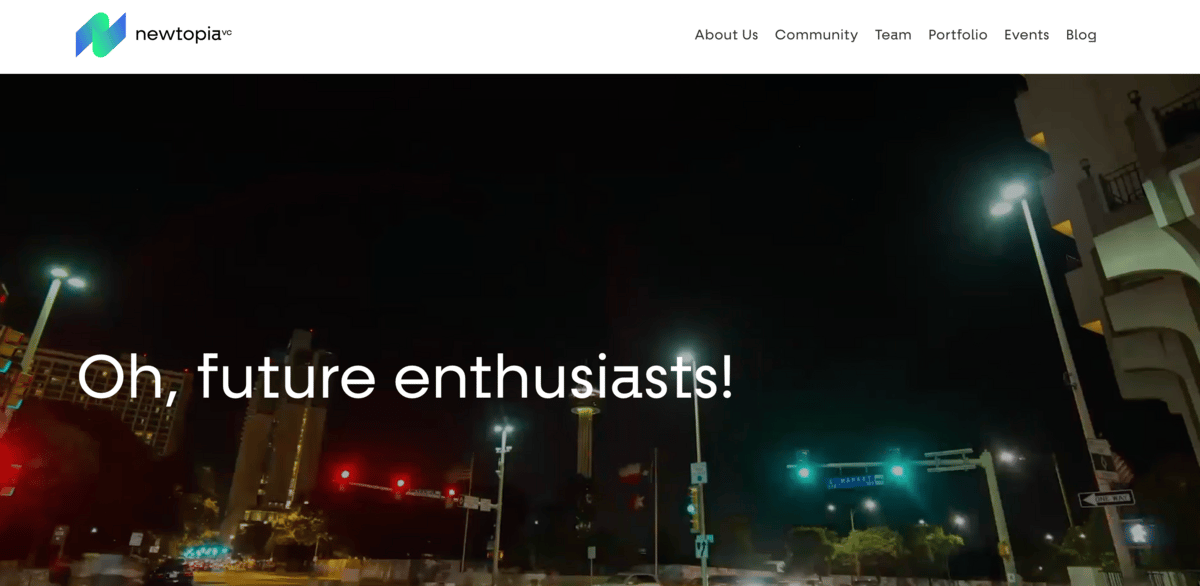1200x586 pixels.
Task: Navigate to the Events section
Action: click(x=1026, y=35)
